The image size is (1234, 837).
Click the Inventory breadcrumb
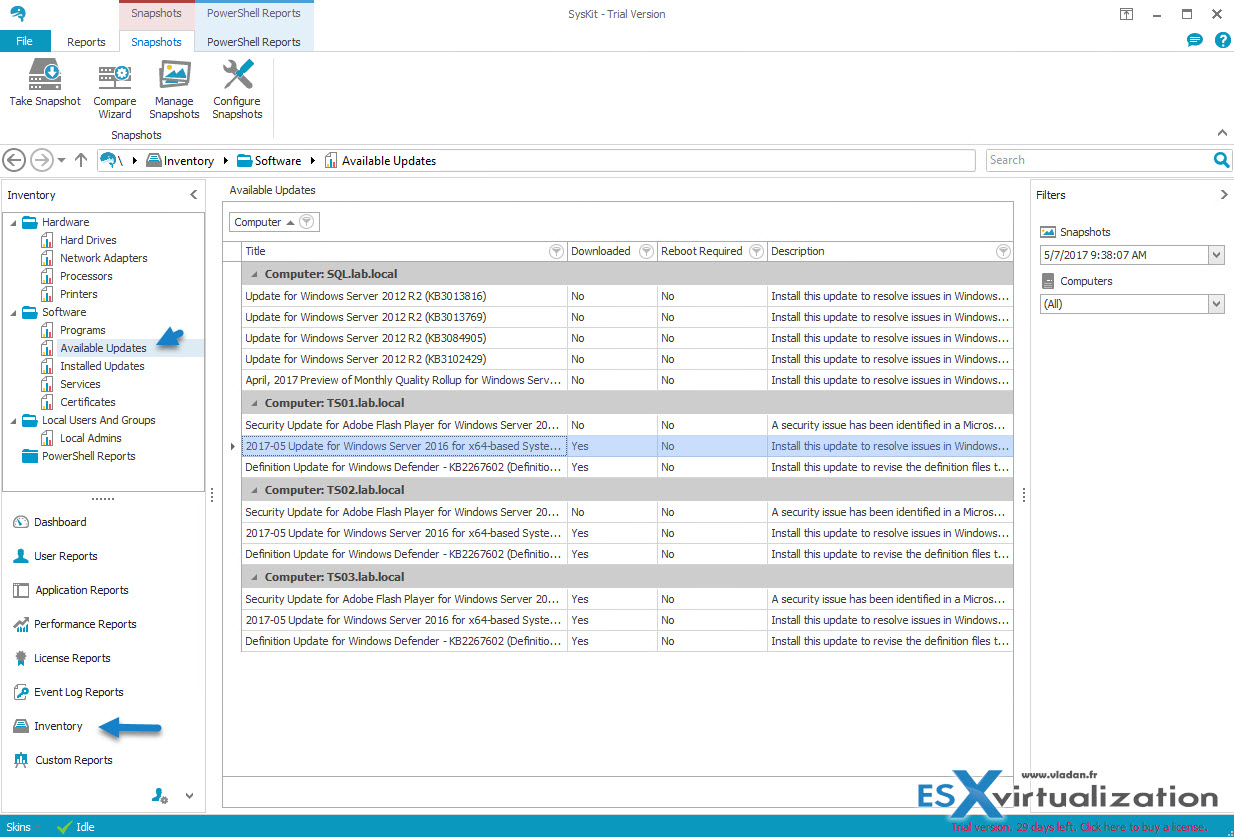coord(180,161)
